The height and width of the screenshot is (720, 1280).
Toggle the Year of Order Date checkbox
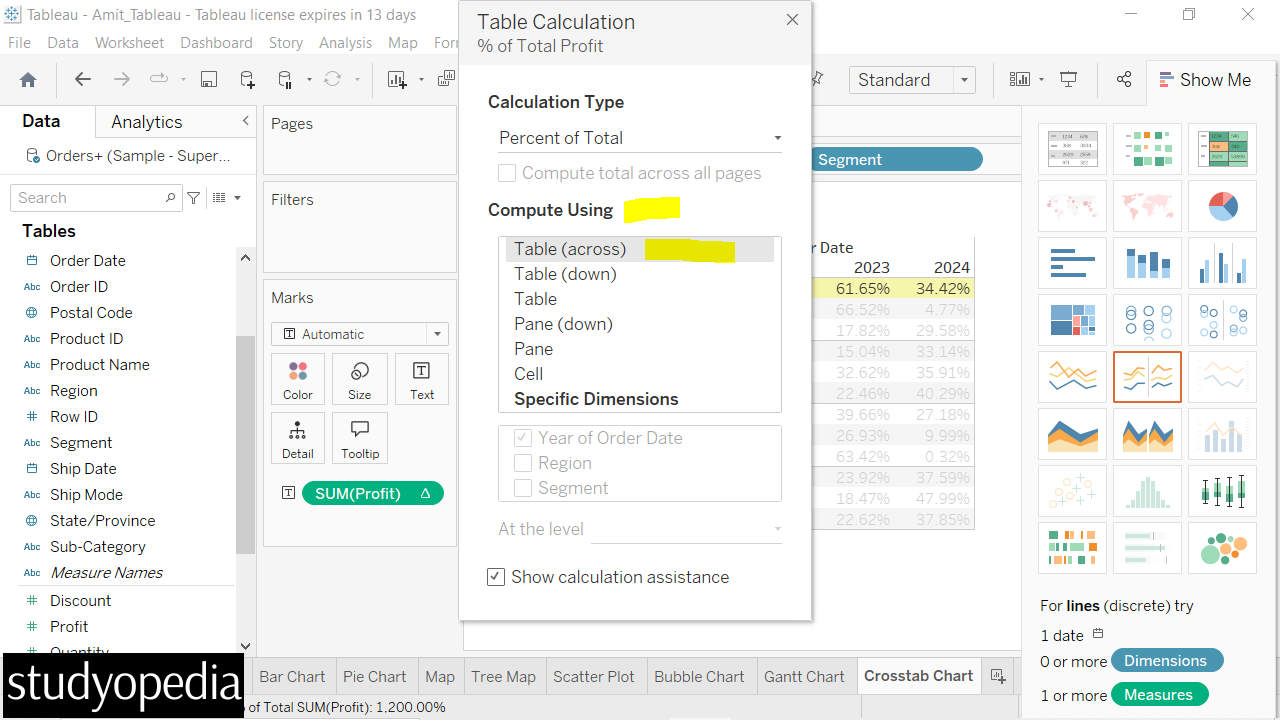[x=522, y=438]
